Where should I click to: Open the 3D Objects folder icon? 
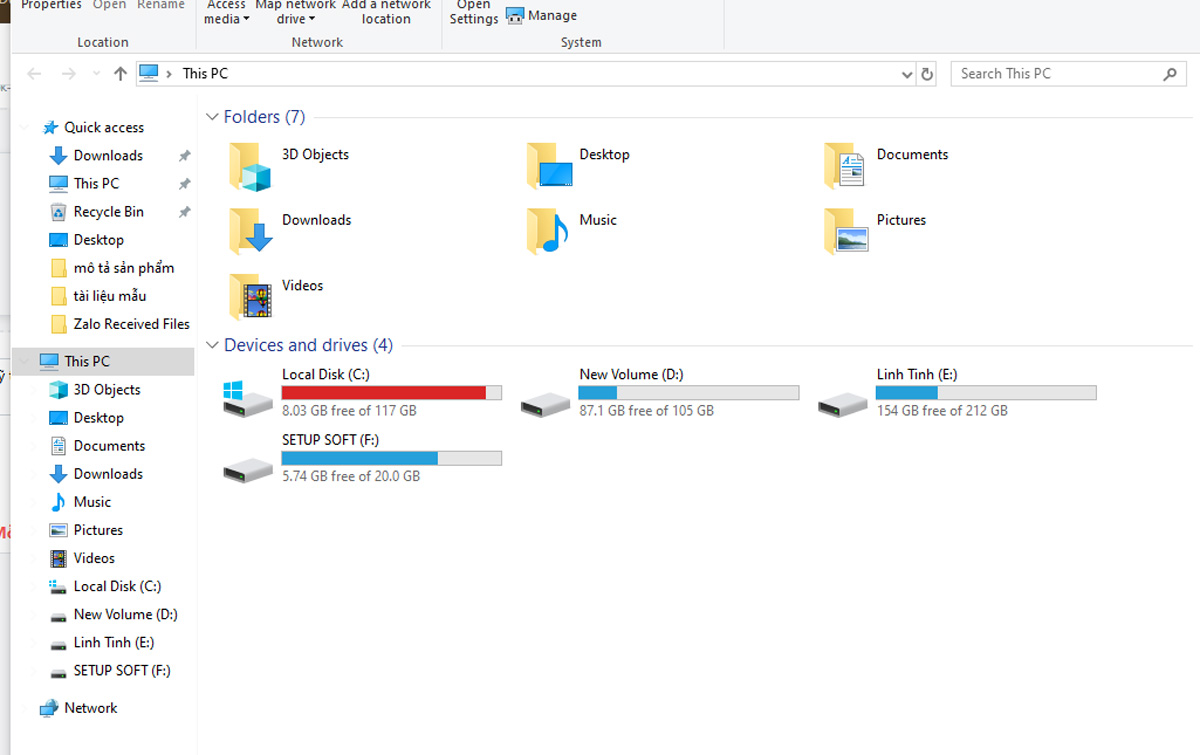point(249,166)
